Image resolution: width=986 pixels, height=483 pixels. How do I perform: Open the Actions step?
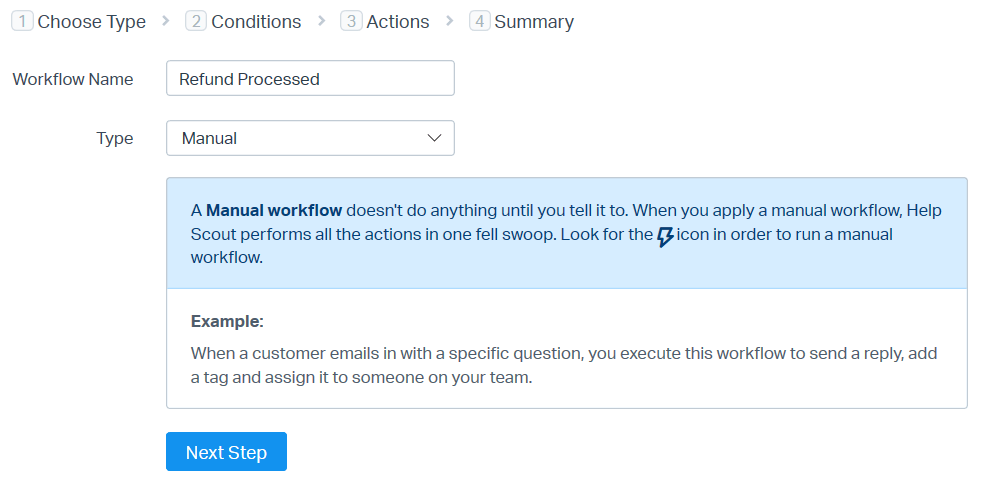[398, 21]
